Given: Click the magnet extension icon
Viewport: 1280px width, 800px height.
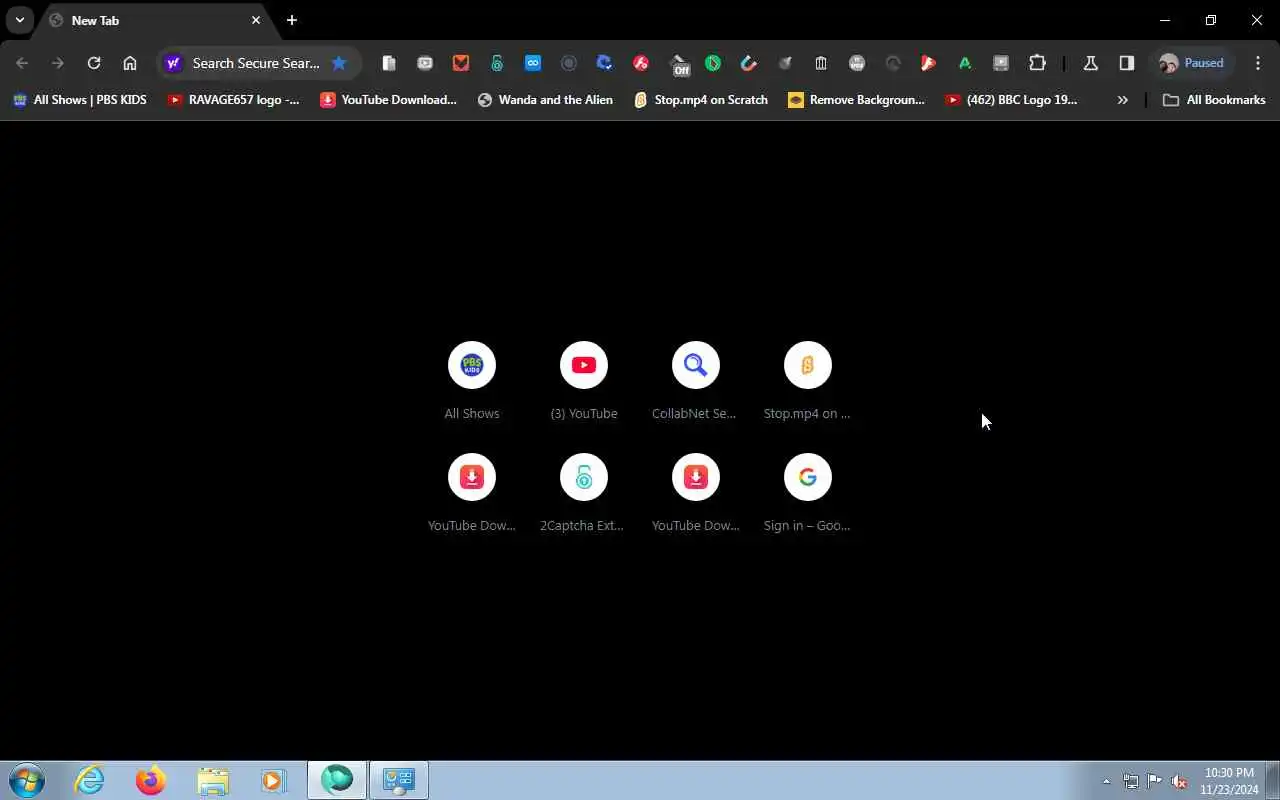Looking at the screenshot, I should (x=749, y=63).
